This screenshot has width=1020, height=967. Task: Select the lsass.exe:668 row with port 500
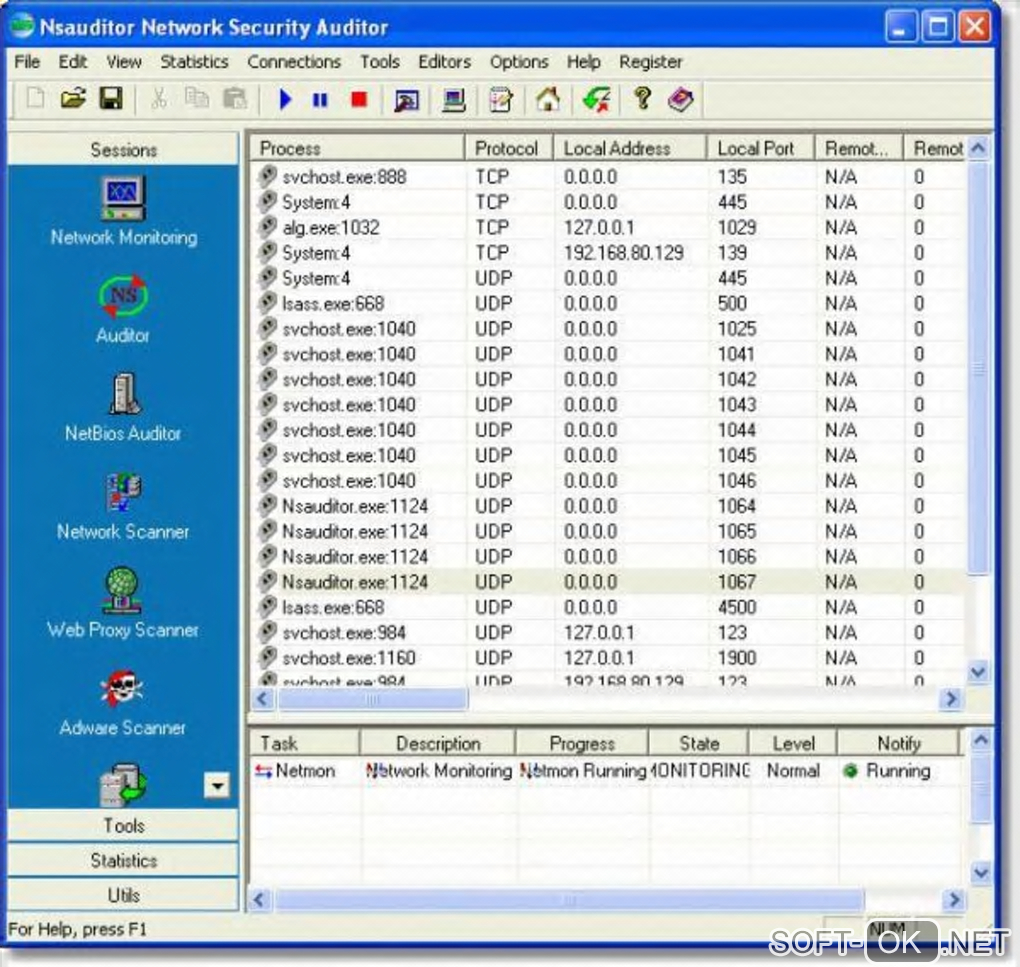pyautogui.click(x=608, y=304)
